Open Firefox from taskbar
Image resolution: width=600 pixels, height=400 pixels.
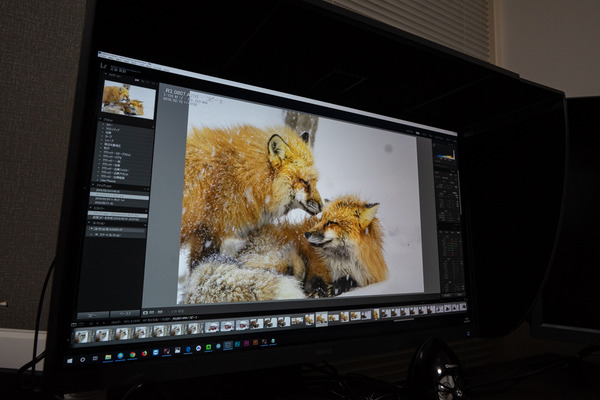click(x=144, y=354)
